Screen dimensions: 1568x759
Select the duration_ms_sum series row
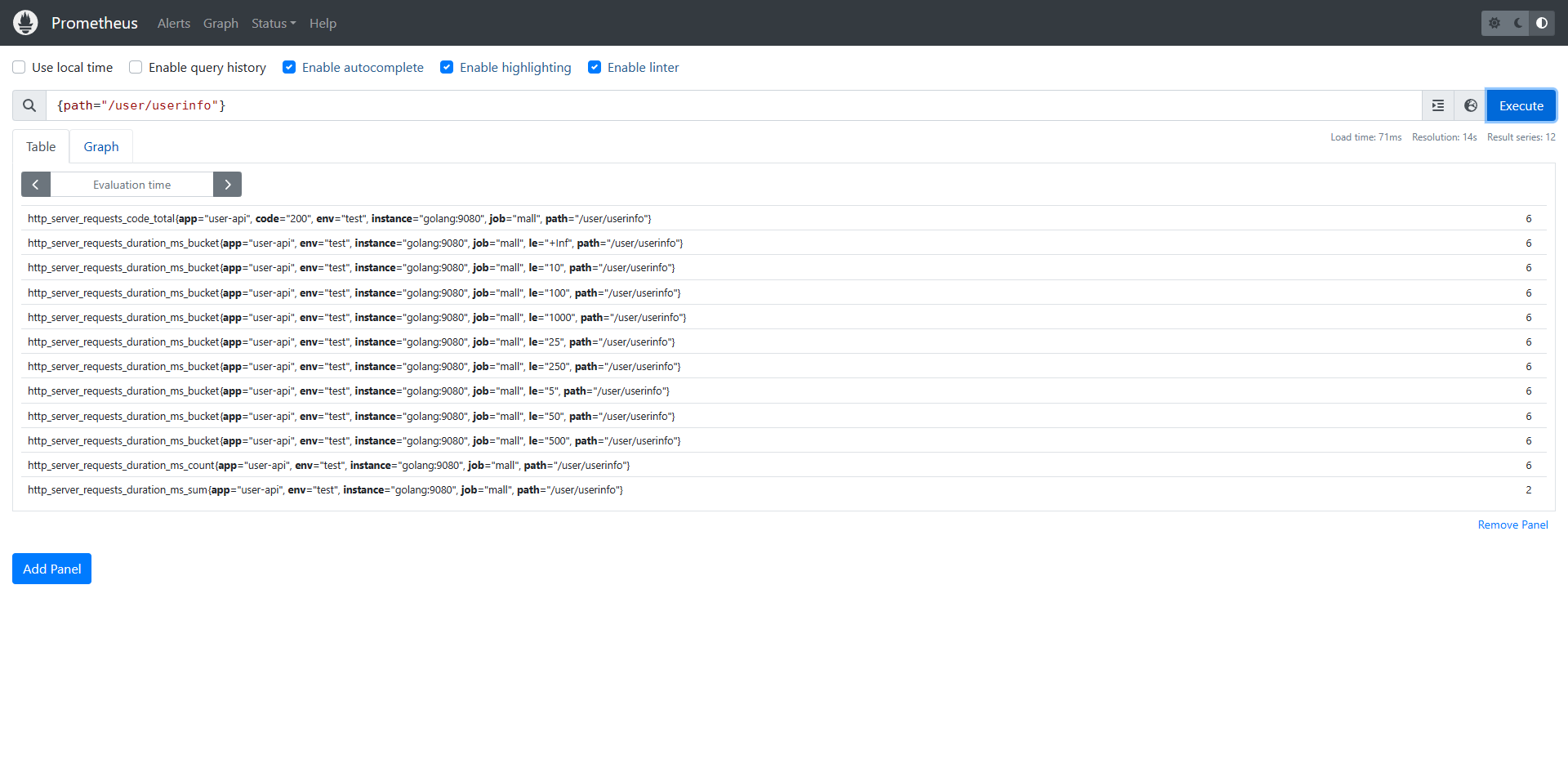tap(784, 489)
